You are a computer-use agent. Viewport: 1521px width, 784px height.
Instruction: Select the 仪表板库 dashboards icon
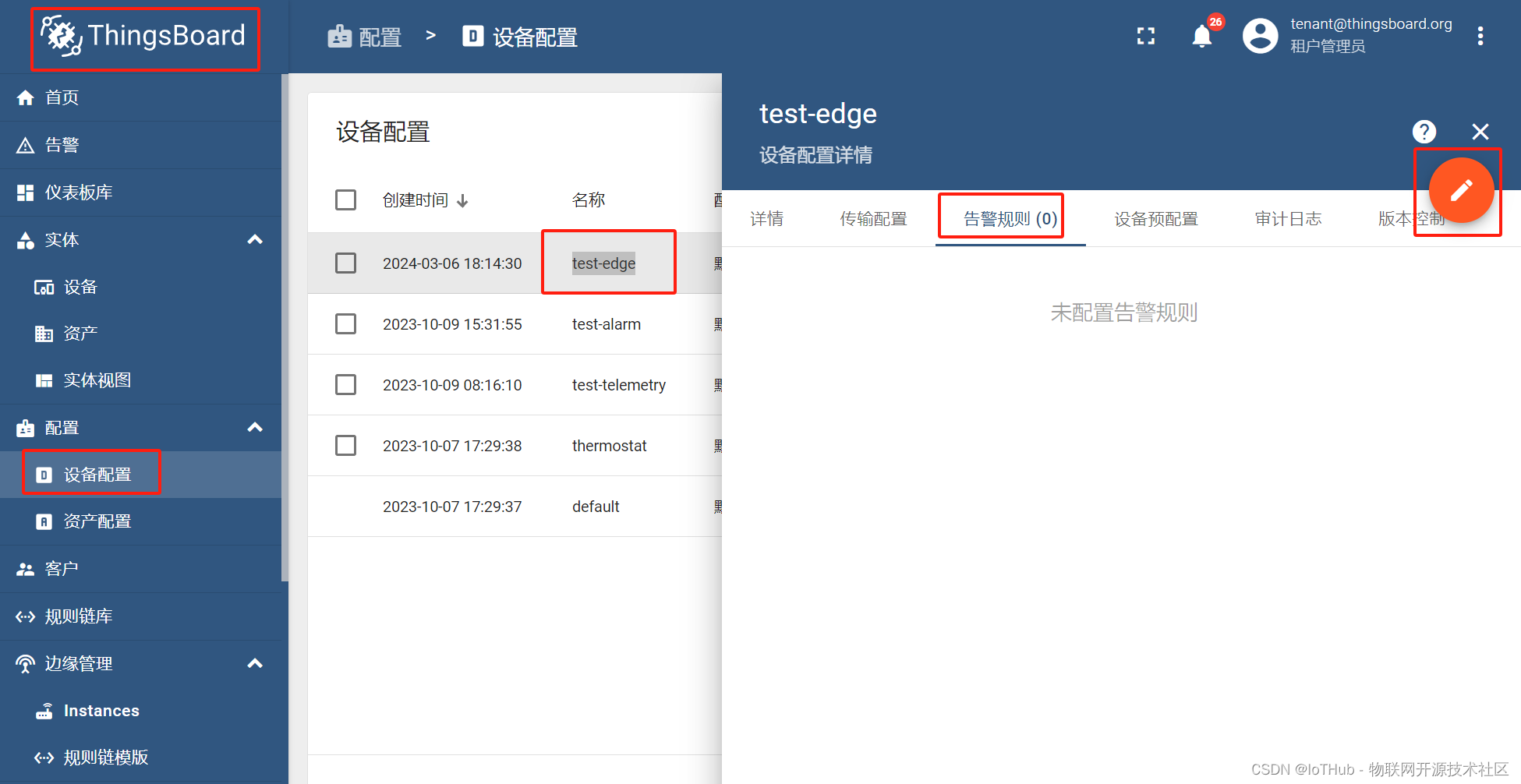click(25, 192)
